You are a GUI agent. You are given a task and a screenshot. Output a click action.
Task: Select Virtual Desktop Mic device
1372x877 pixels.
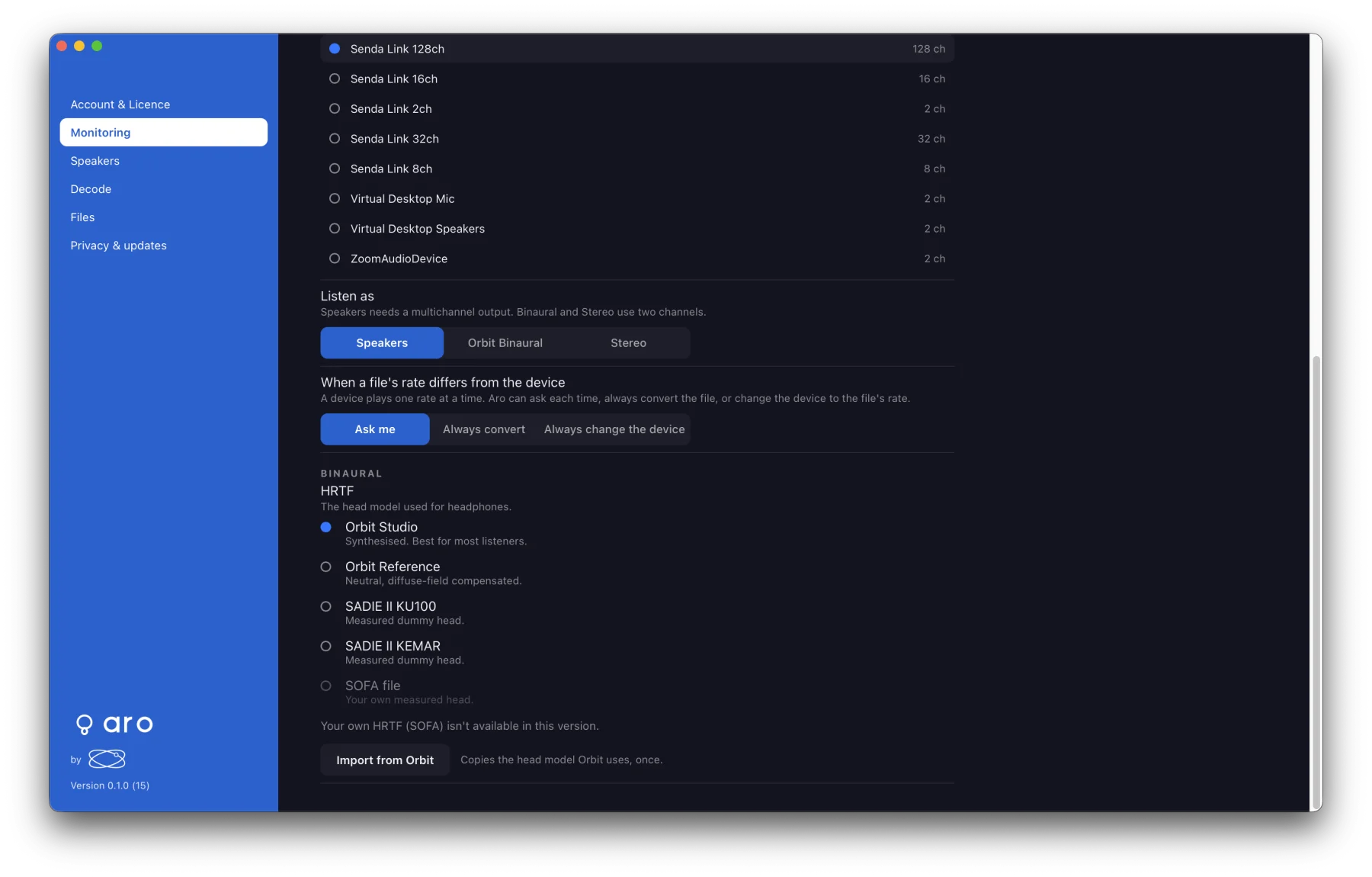click(637, 198)
